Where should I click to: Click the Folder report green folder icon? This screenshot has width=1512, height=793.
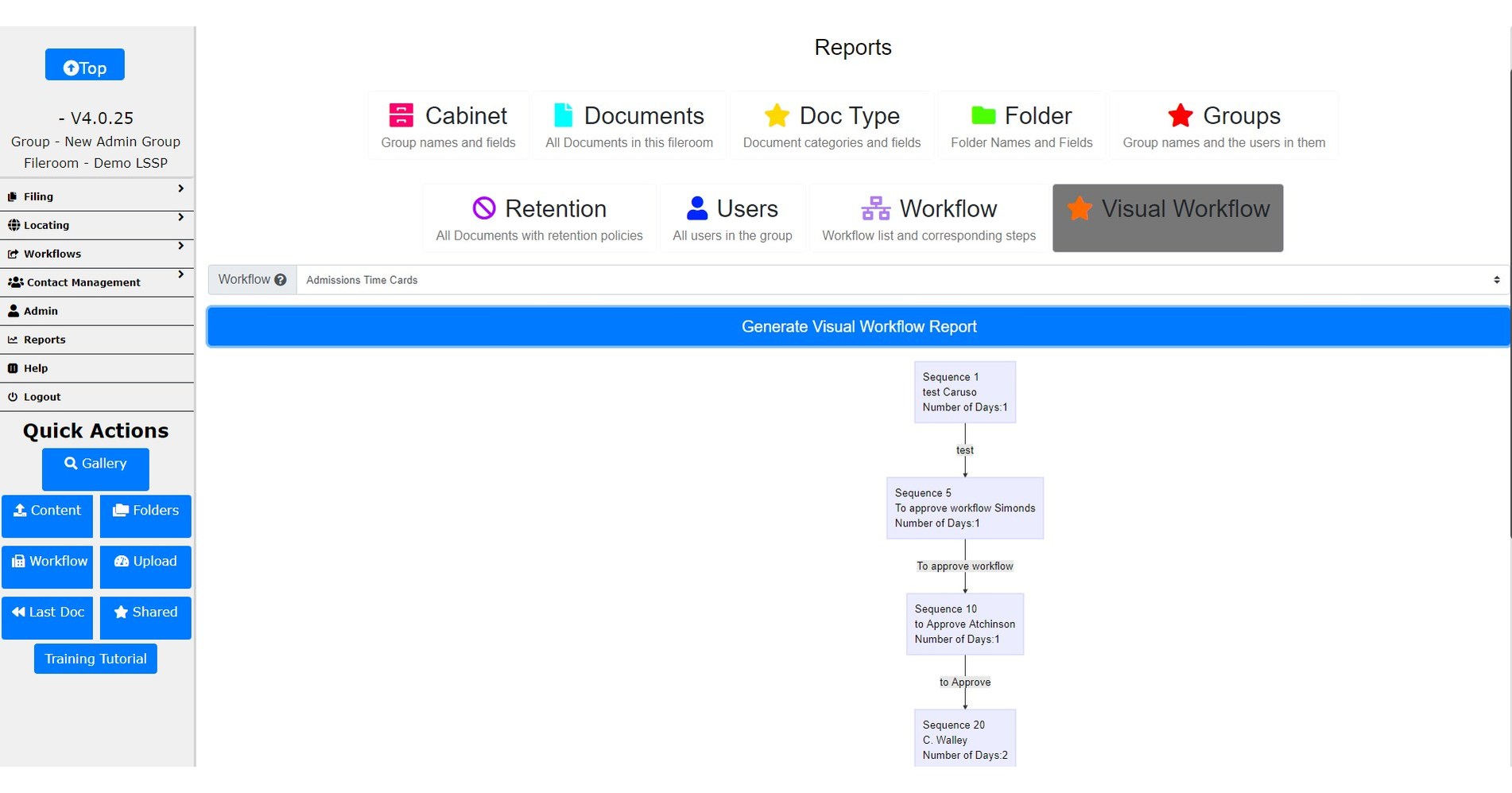click(983, 115)
